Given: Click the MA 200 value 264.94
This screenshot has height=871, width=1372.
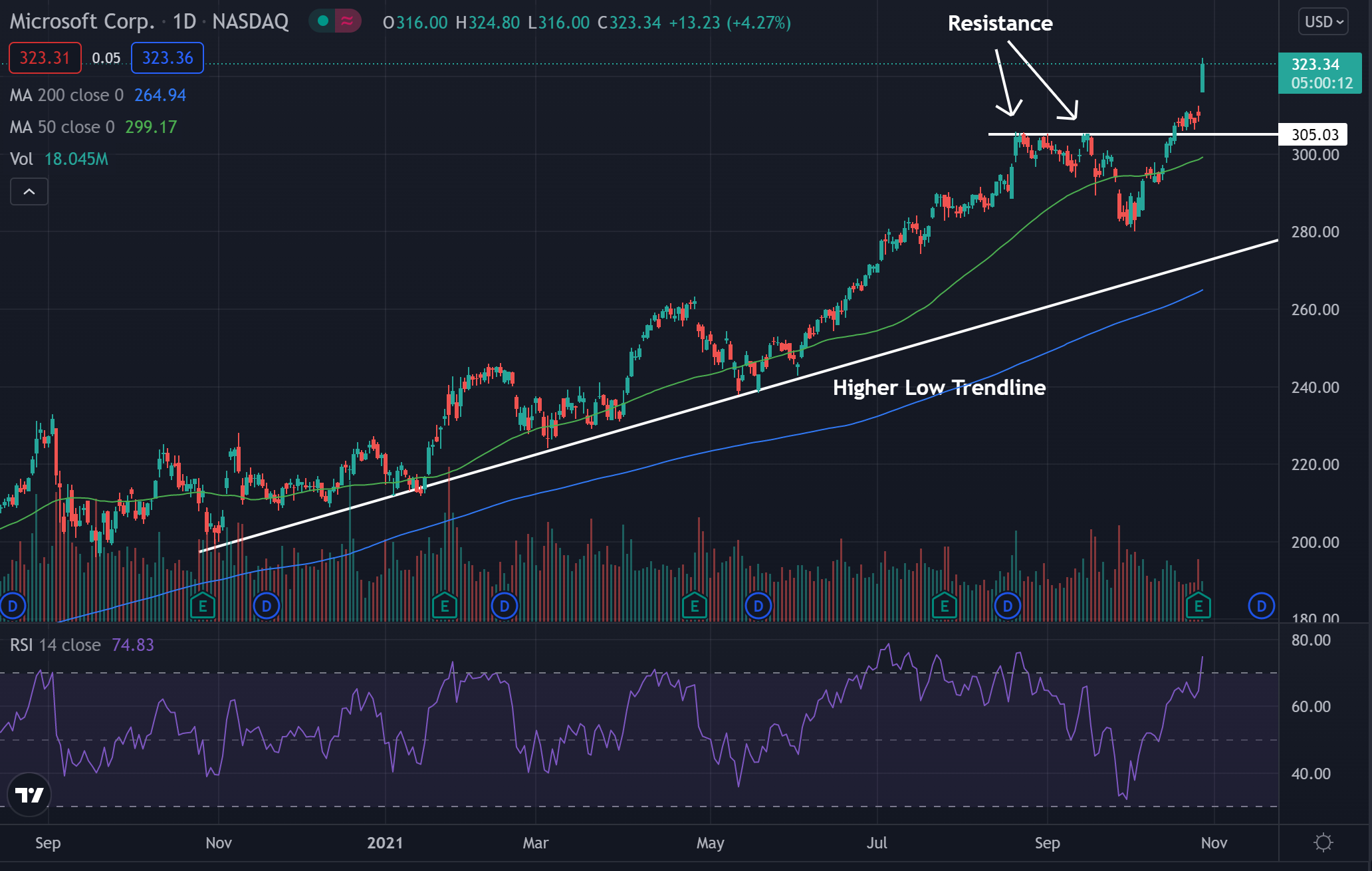Looking at the screenshot, I should click(160, 95).
